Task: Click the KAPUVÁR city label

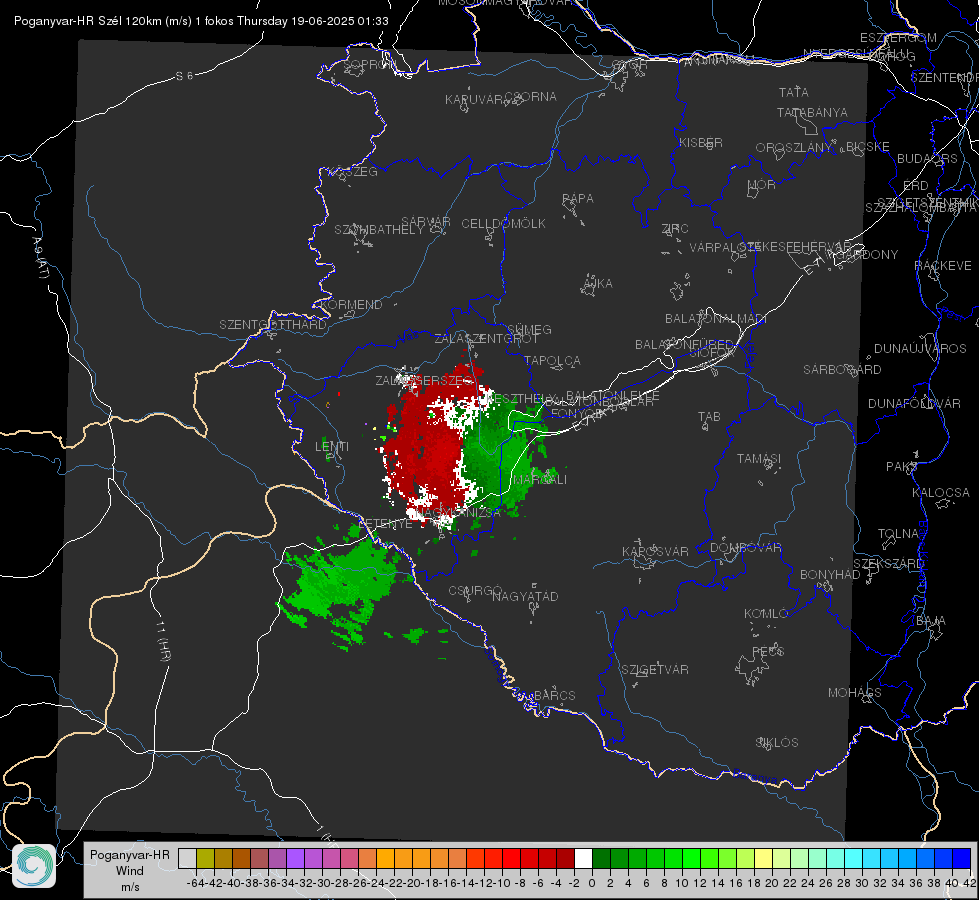Action: (x=475, y=100)
